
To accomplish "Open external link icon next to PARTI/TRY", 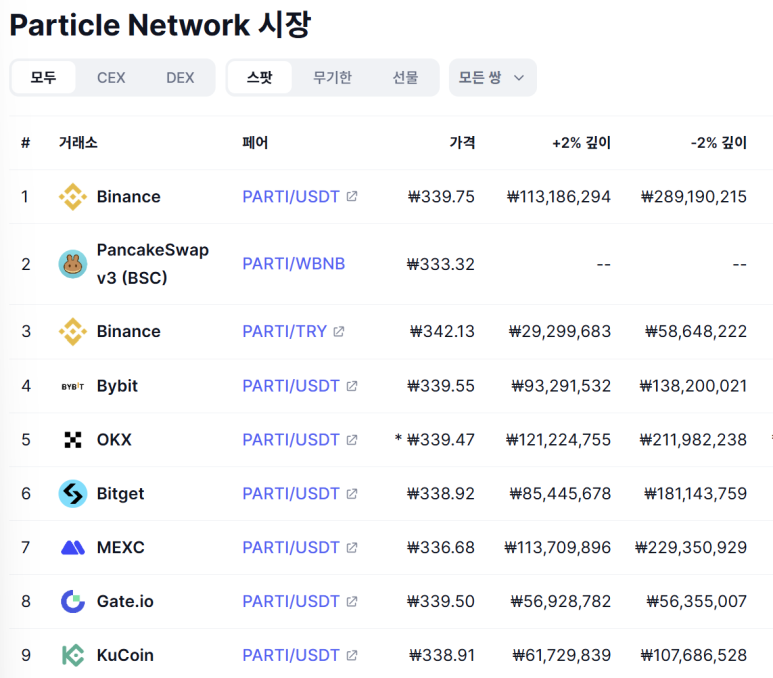I will coord(339,331).
